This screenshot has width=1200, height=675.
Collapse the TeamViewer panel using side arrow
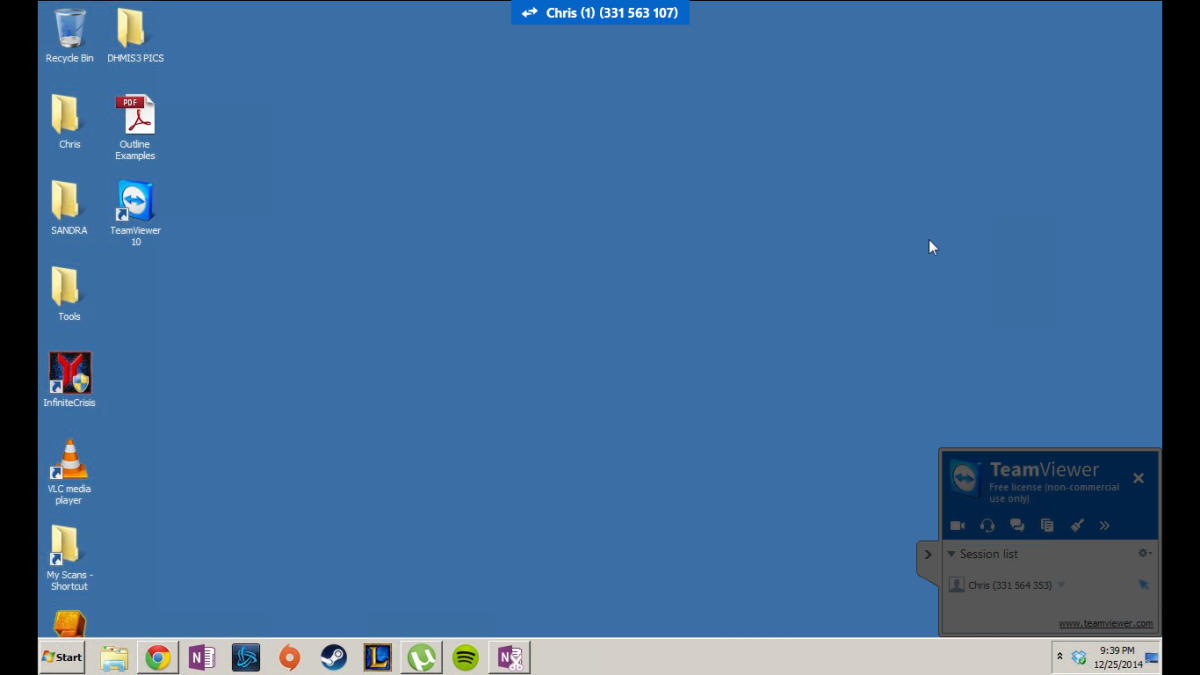(x=927, y=554)
